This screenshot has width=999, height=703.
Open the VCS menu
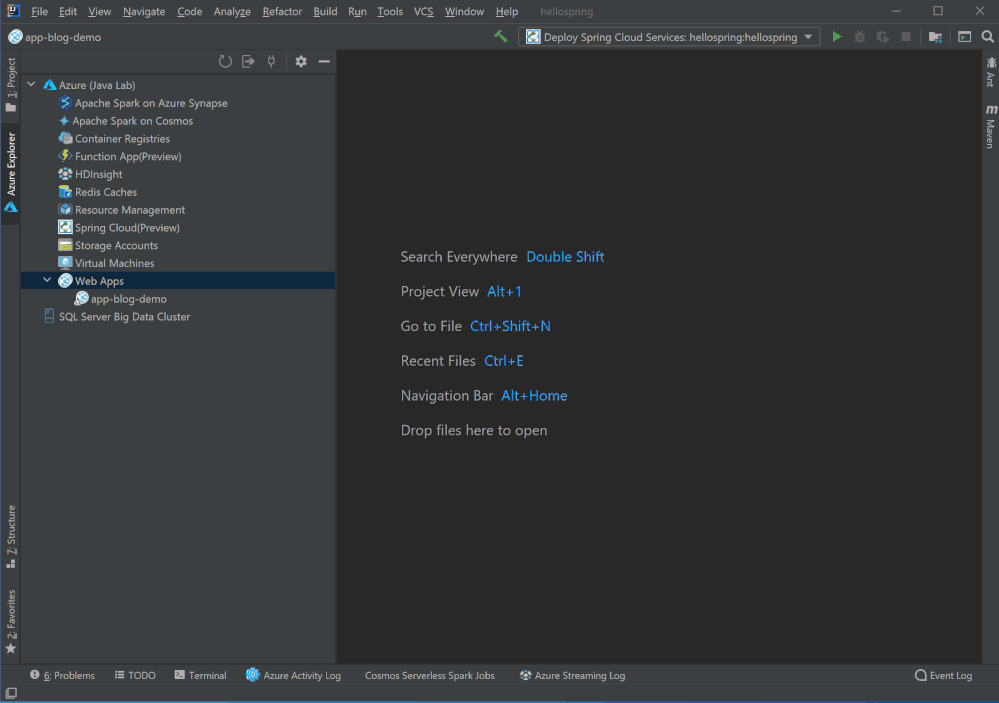pos(424,11)
